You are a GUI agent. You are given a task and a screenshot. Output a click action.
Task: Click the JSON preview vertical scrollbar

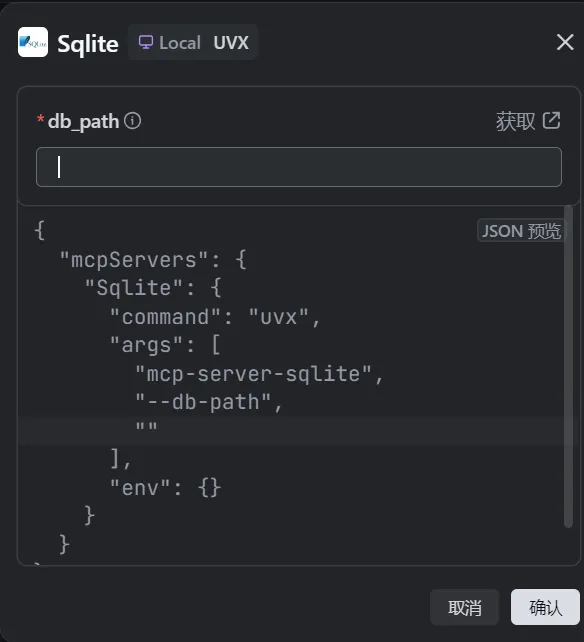pyautogui.click(x=568, y=366)
